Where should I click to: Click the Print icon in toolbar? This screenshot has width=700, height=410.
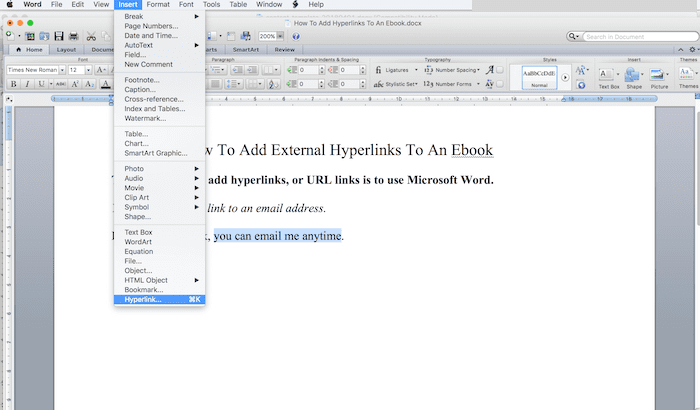click(x=76, y=36)
